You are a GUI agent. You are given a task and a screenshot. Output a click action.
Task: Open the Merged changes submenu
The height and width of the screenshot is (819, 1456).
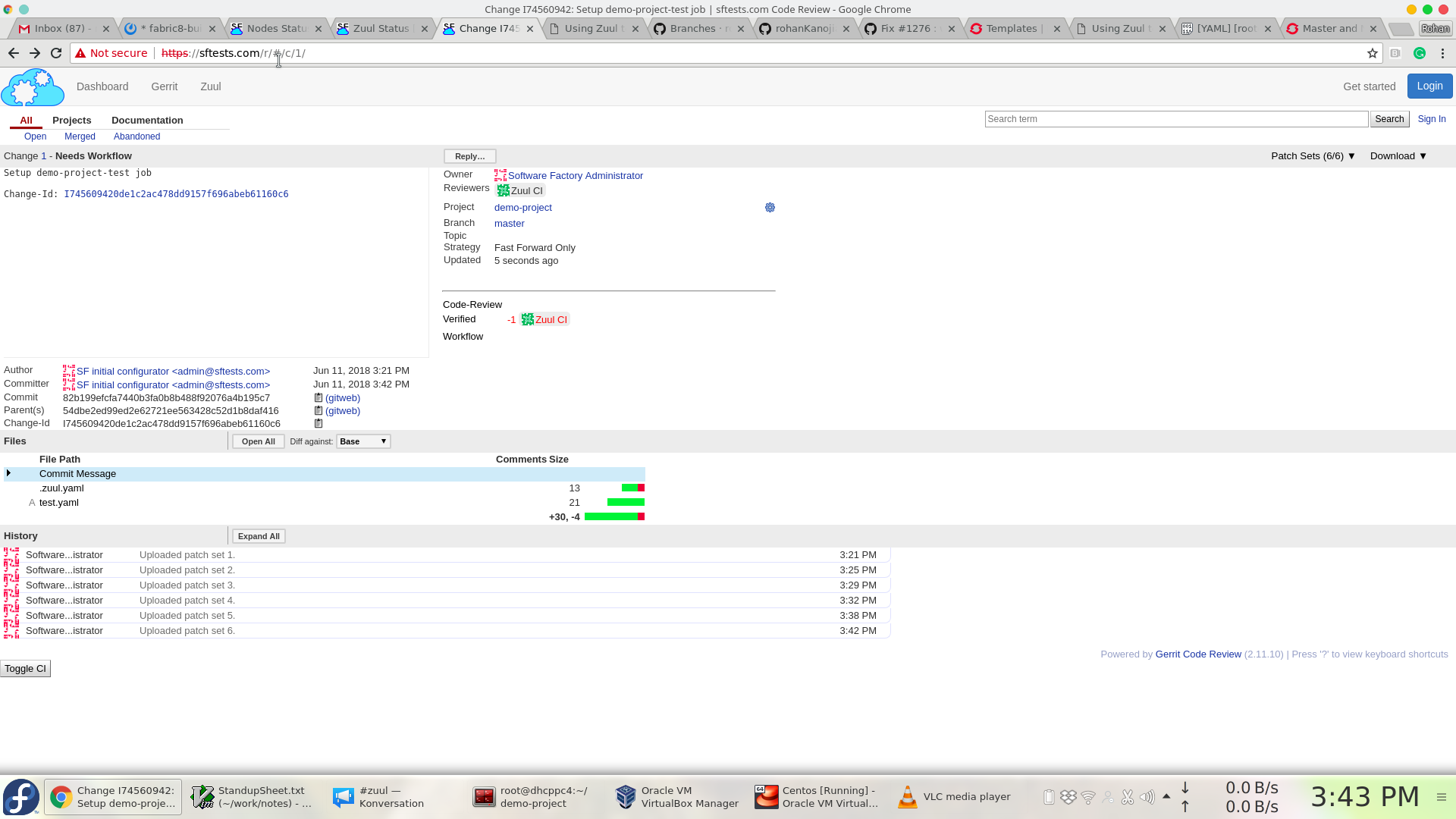[x=80, y=136]
